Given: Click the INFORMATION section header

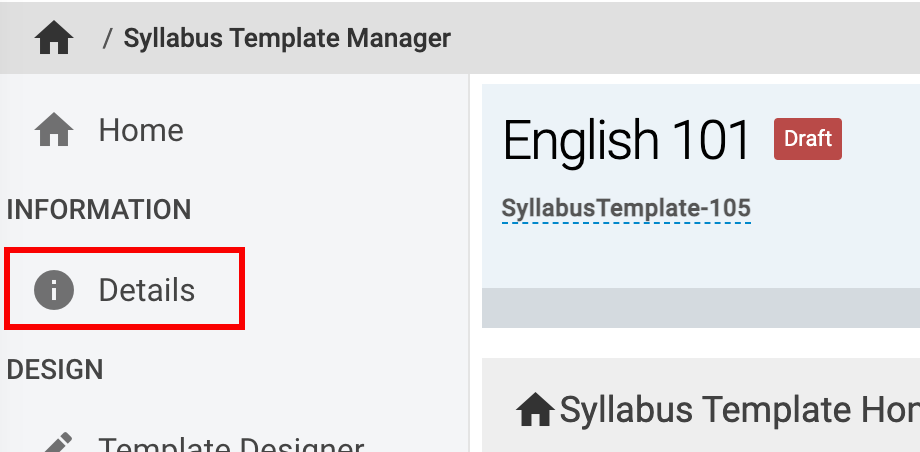Looking at the screenshot, I should [x=99, y=210].
